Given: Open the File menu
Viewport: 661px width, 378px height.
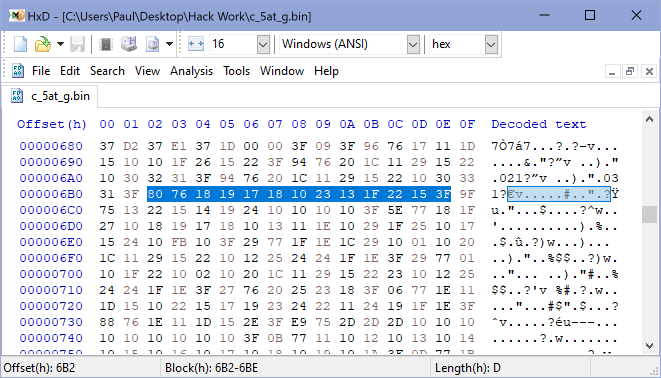Looking at the screenshot, I should (41, 71).
